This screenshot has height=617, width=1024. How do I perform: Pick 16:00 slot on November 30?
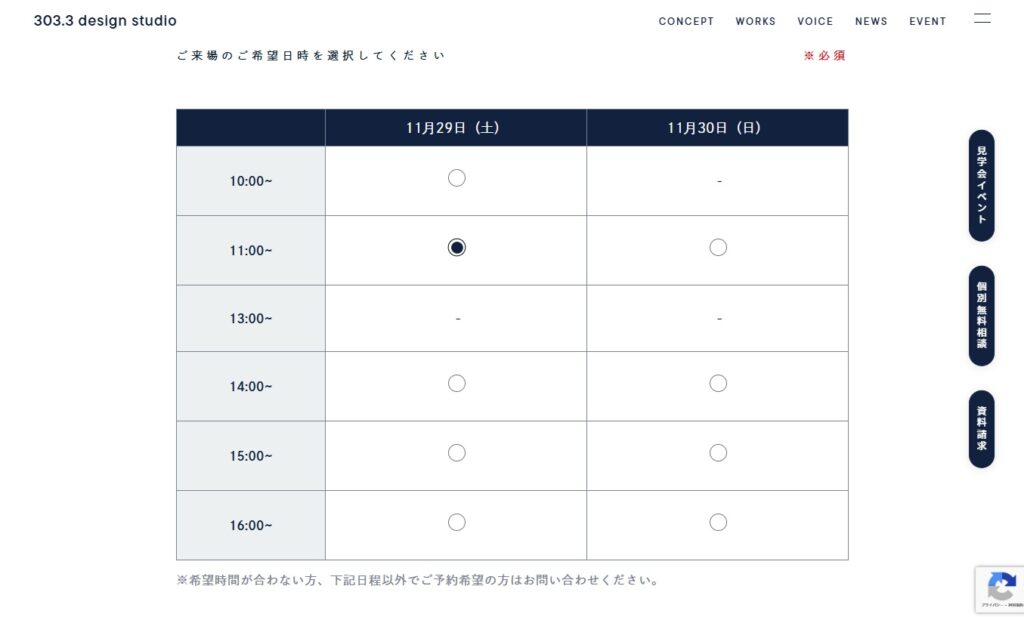point(718,522)
